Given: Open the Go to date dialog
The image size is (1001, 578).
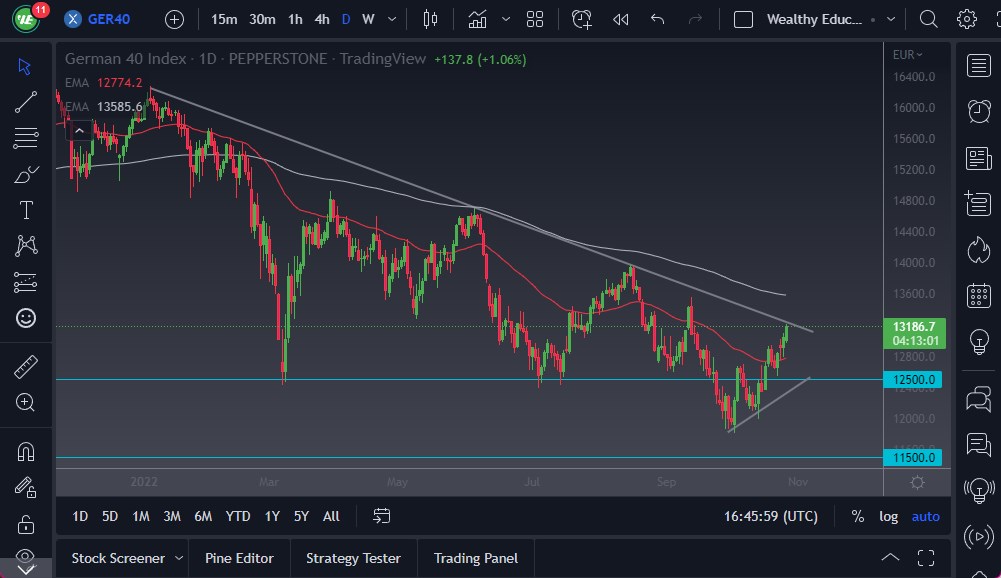Looking at the screenshot, I should pos(381,516).
